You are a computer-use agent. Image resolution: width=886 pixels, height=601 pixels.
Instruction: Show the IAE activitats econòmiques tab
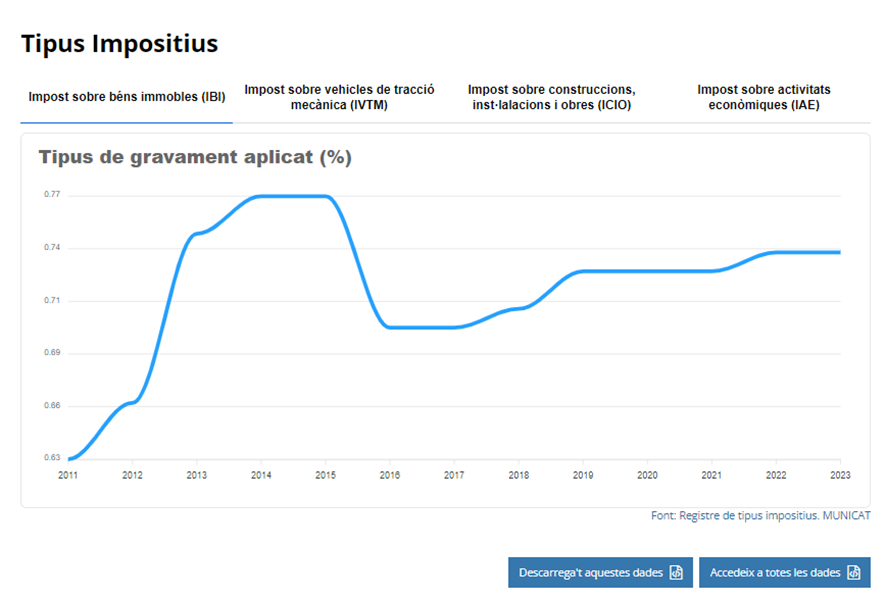[763, 97]
